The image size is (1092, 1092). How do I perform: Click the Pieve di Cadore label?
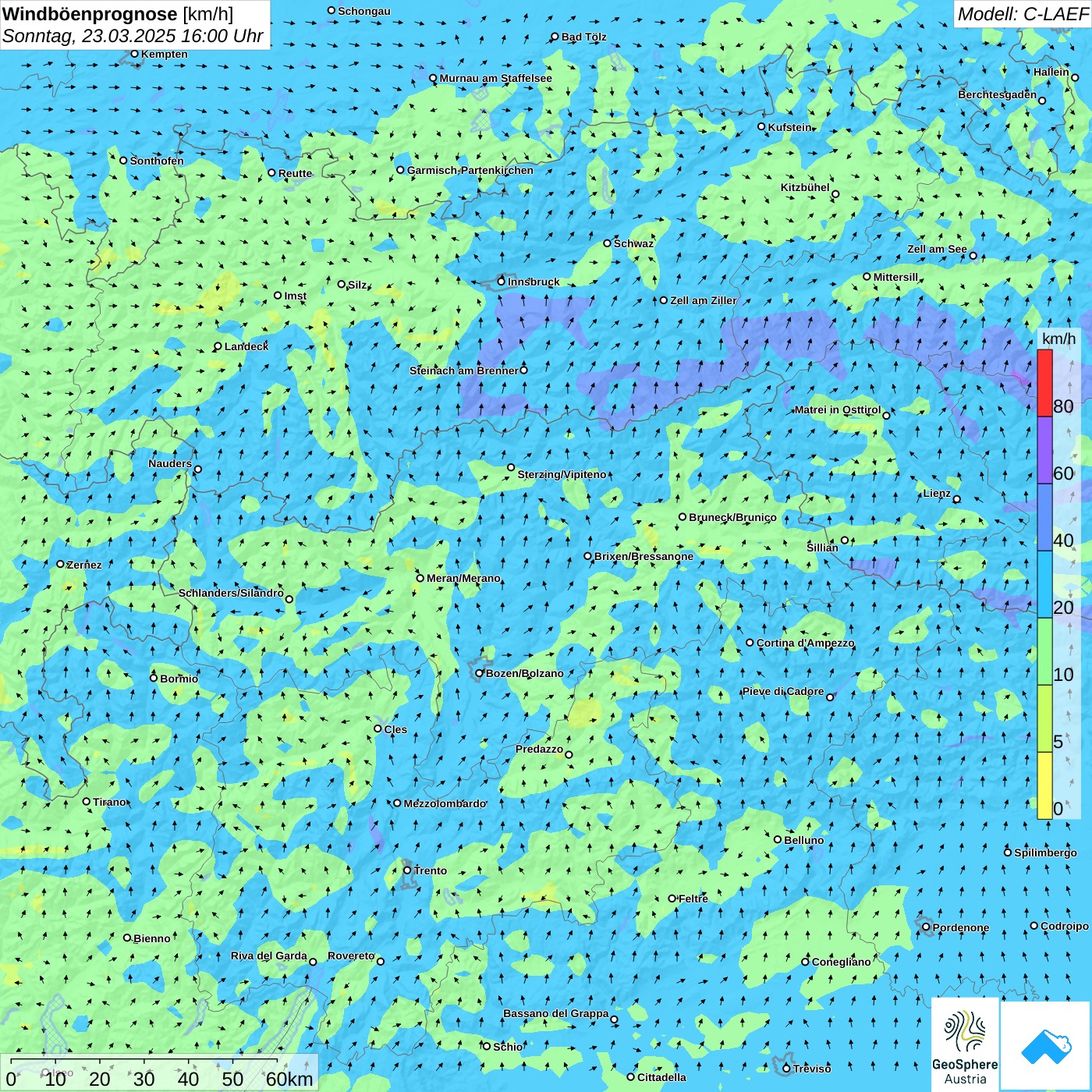click(783, 691)
